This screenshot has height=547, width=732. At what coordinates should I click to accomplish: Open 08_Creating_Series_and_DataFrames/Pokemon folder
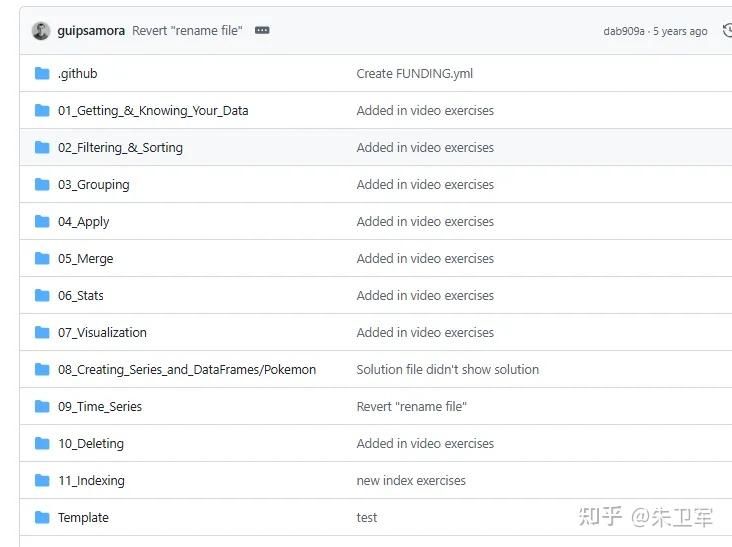[187, 370]
